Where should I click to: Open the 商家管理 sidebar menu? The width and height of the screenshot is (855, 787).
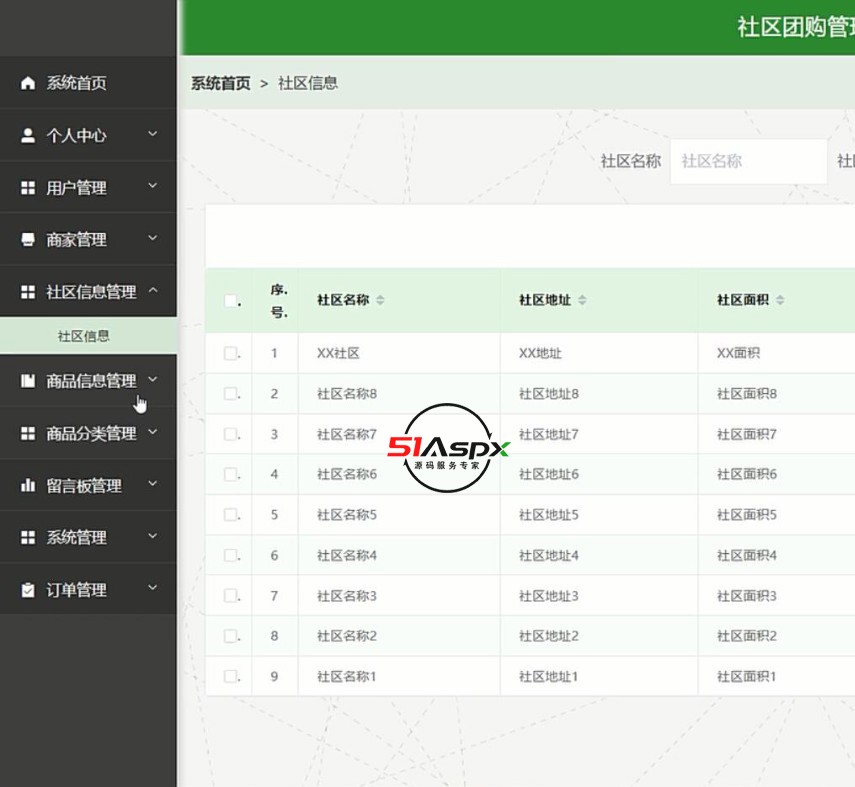click(88, 239)
